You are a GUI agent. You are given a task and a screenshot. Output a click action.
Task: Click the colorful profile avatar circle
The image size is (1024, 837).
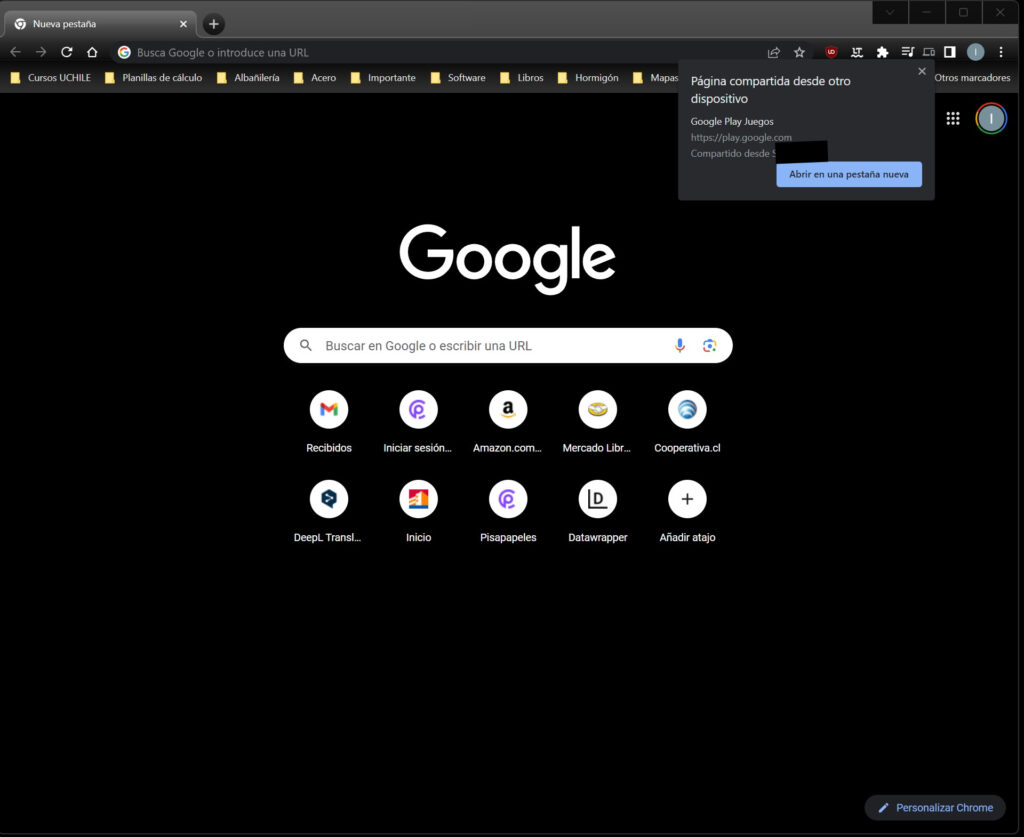(990, 118)
